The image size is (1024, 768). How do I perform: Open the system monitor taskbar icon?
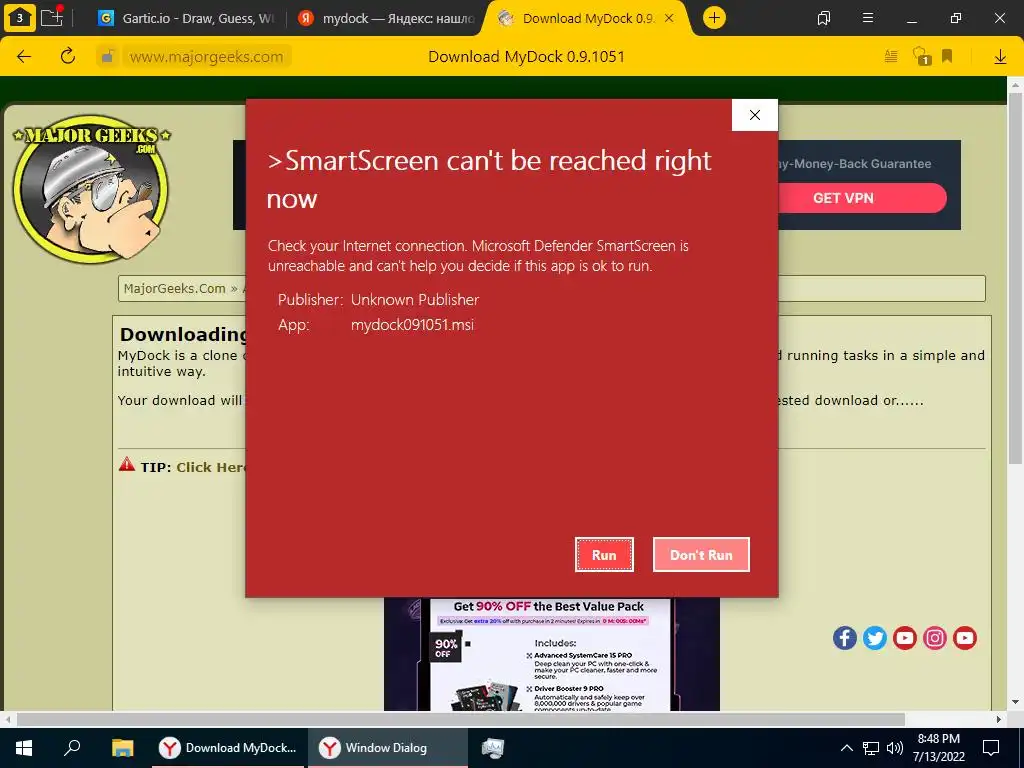(x=492, y=748)
